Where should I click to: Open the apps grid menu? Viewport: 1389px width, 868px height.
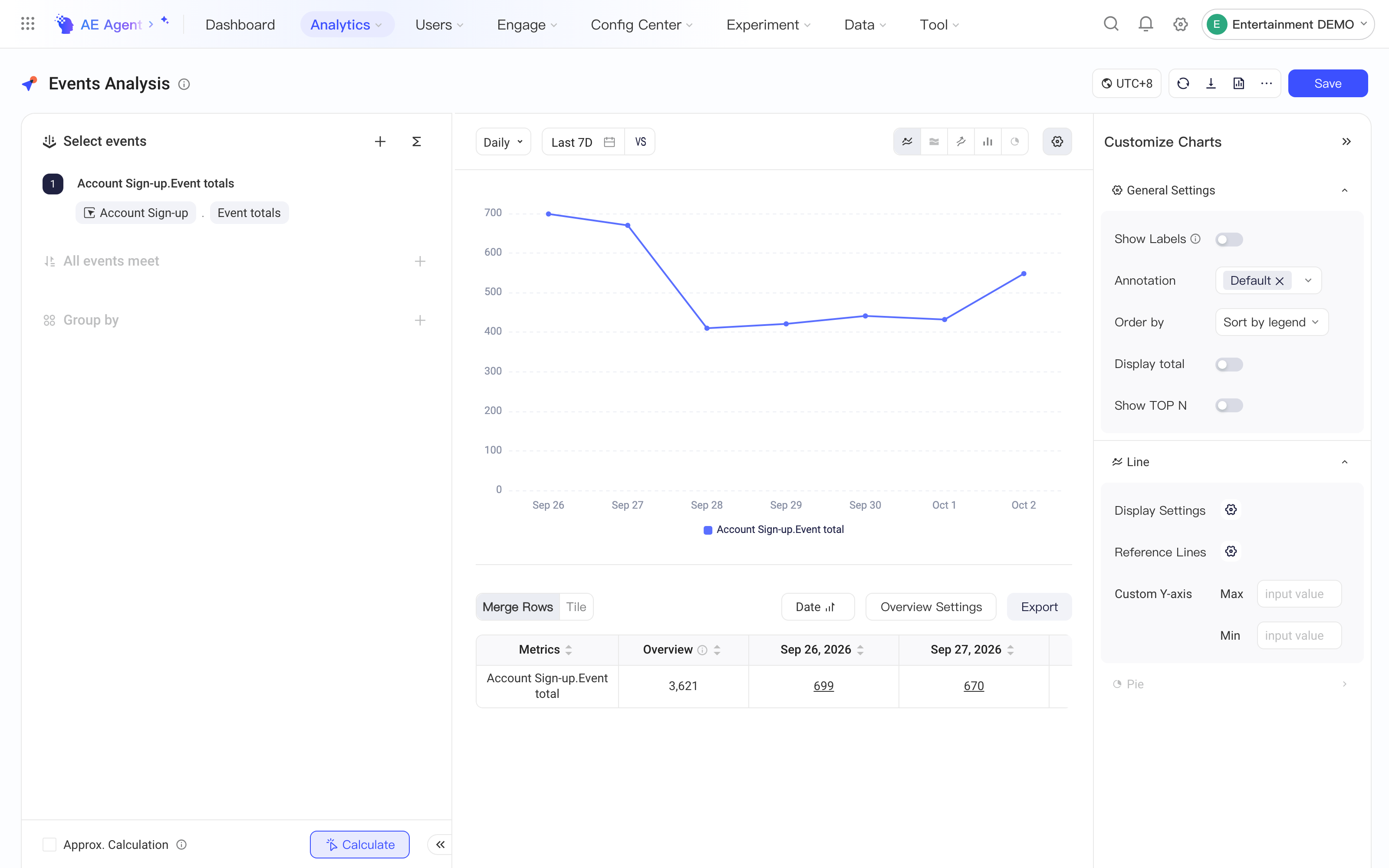point(27,24)
